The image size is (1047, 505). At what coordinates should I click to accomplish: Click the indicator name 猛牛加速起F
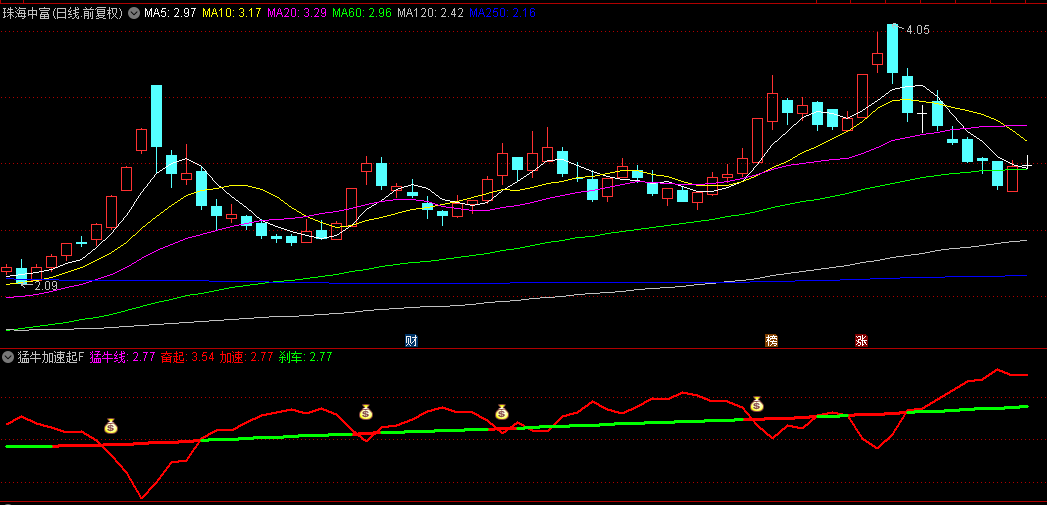click(51, 357)
